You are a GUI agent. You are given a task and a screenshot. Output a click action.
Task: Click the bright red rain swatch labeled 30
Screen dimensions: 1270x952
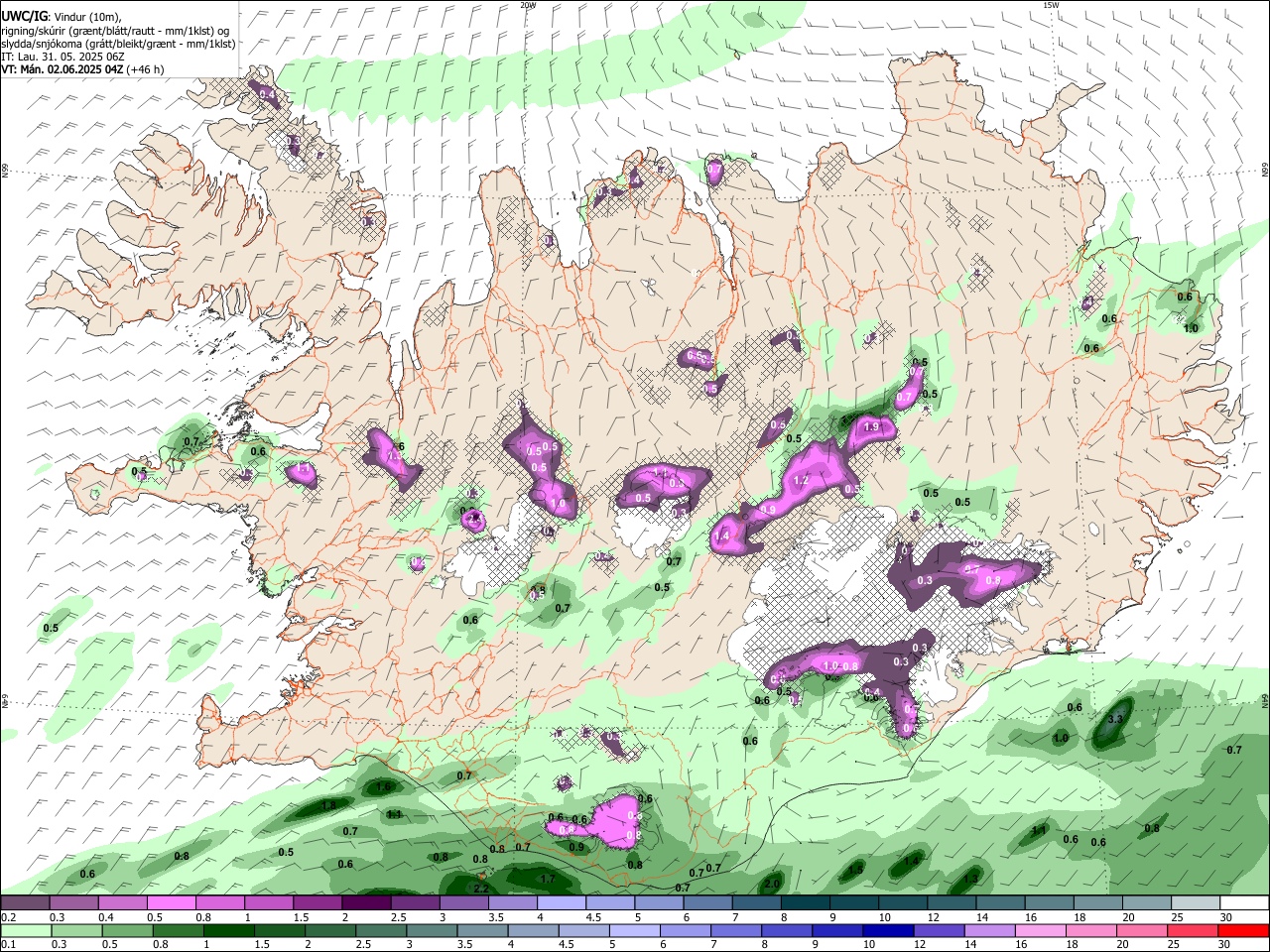(1244, 930)
